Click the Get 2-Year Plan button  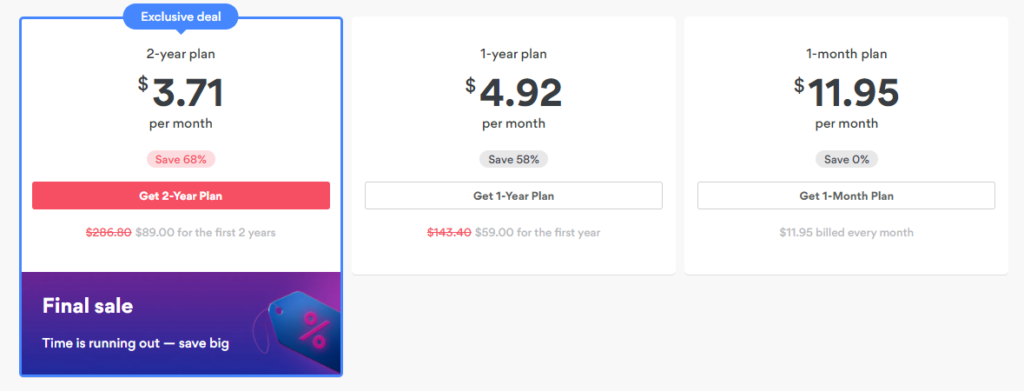181,196
